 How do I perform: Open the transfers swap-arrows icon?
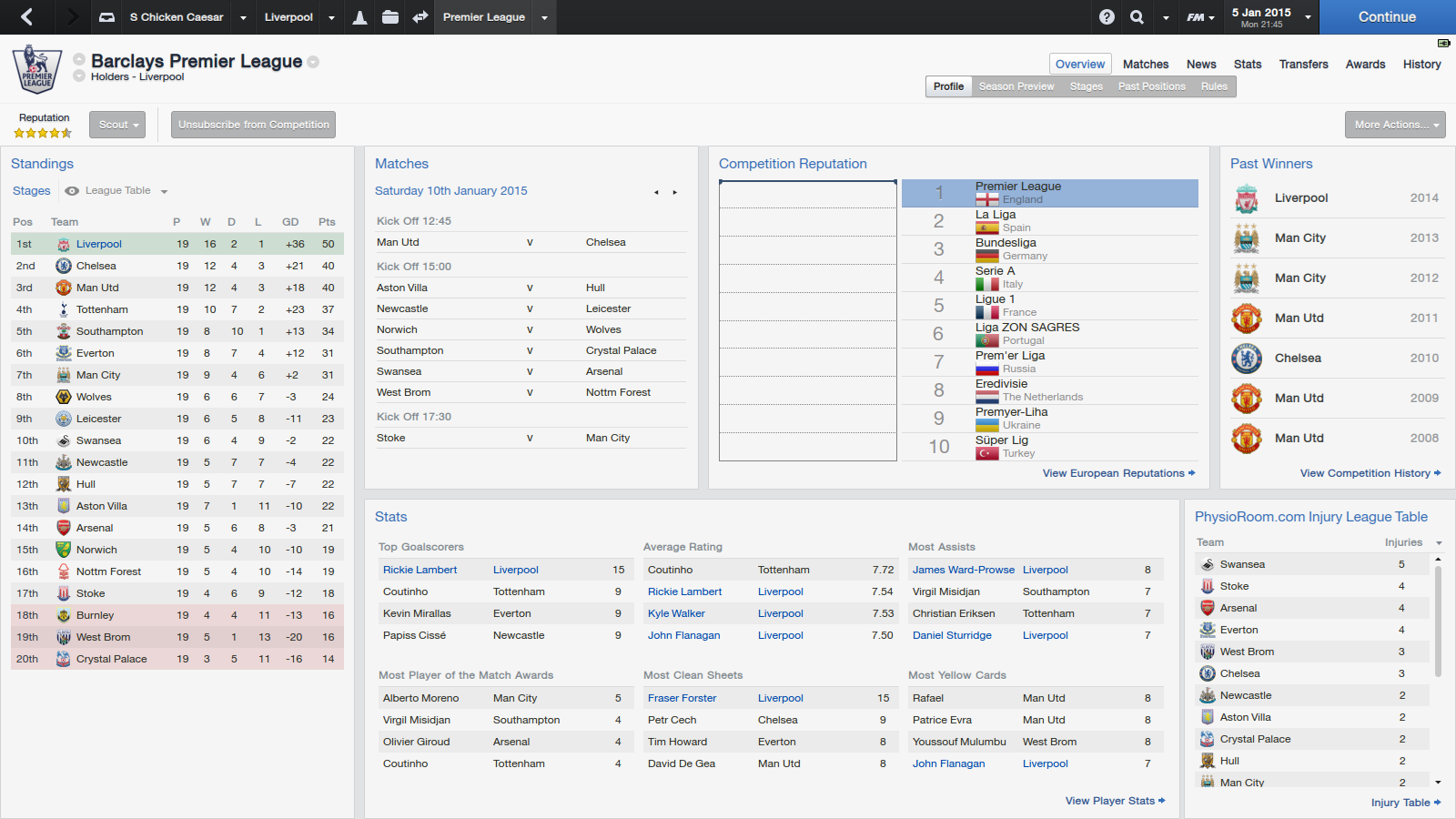click(x=420, y=17)
